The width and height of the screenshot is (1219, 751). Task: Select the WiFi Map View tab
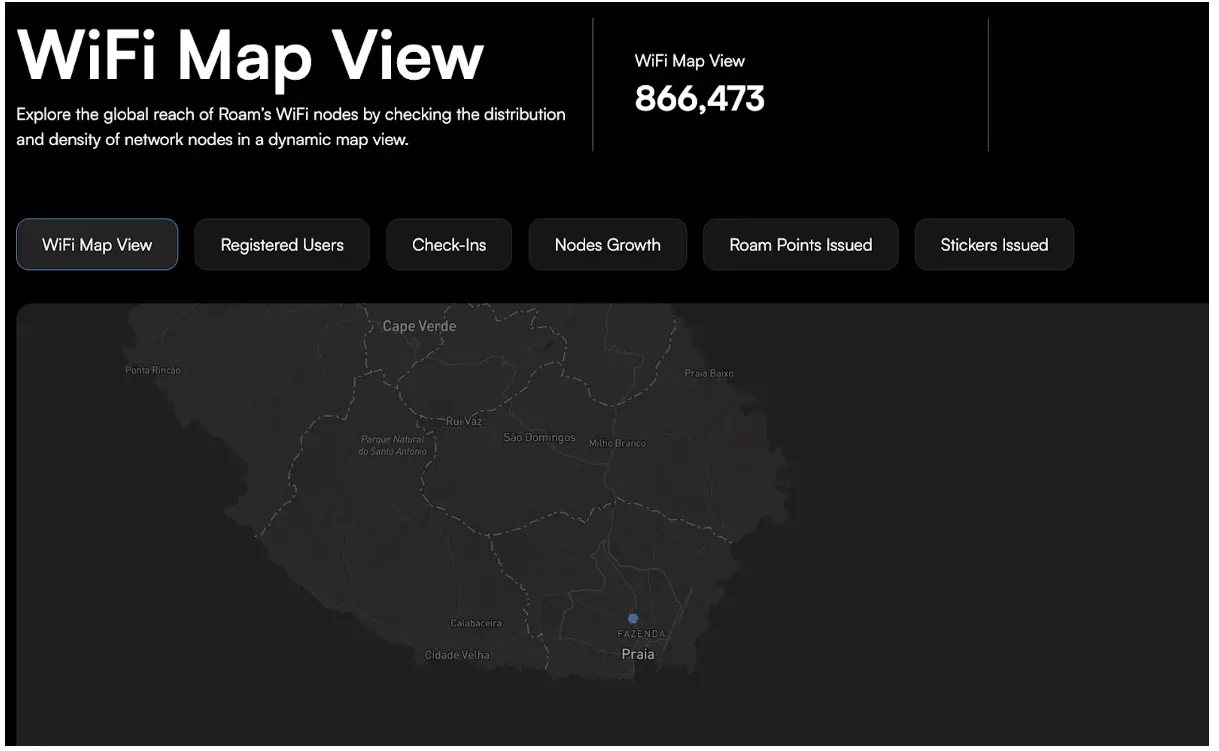97,245
